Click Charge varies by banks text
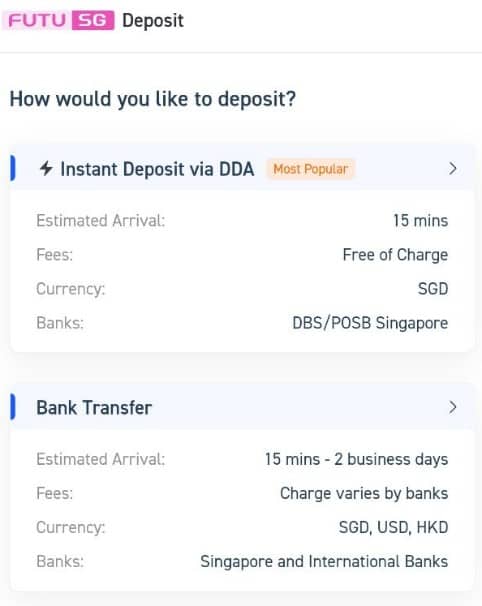Viewport: 482px width, 606px height. 364,494
